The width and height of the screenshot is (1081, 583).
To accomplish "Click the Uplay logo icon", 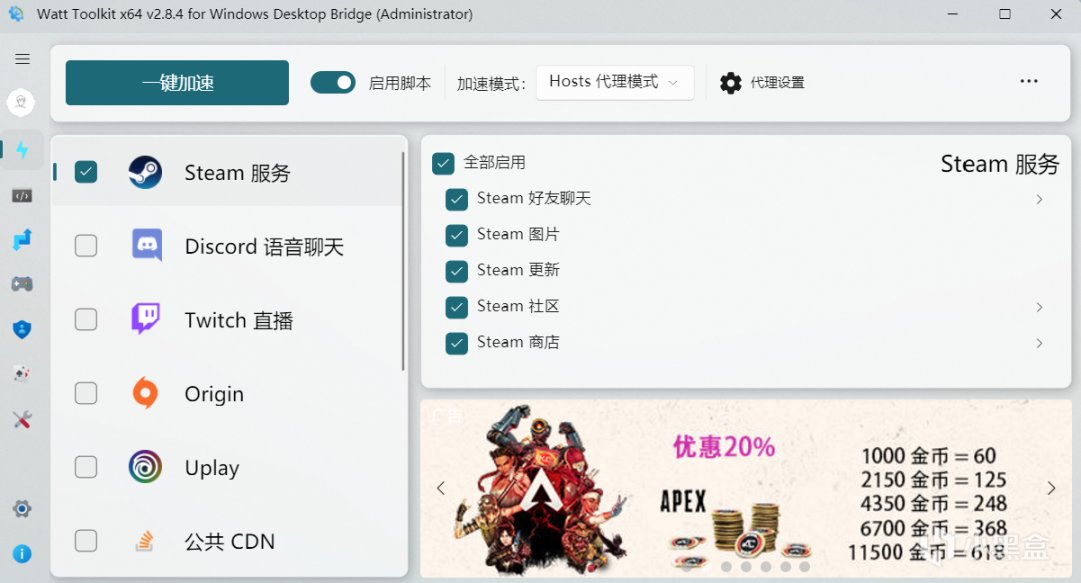I will point(145,467).
